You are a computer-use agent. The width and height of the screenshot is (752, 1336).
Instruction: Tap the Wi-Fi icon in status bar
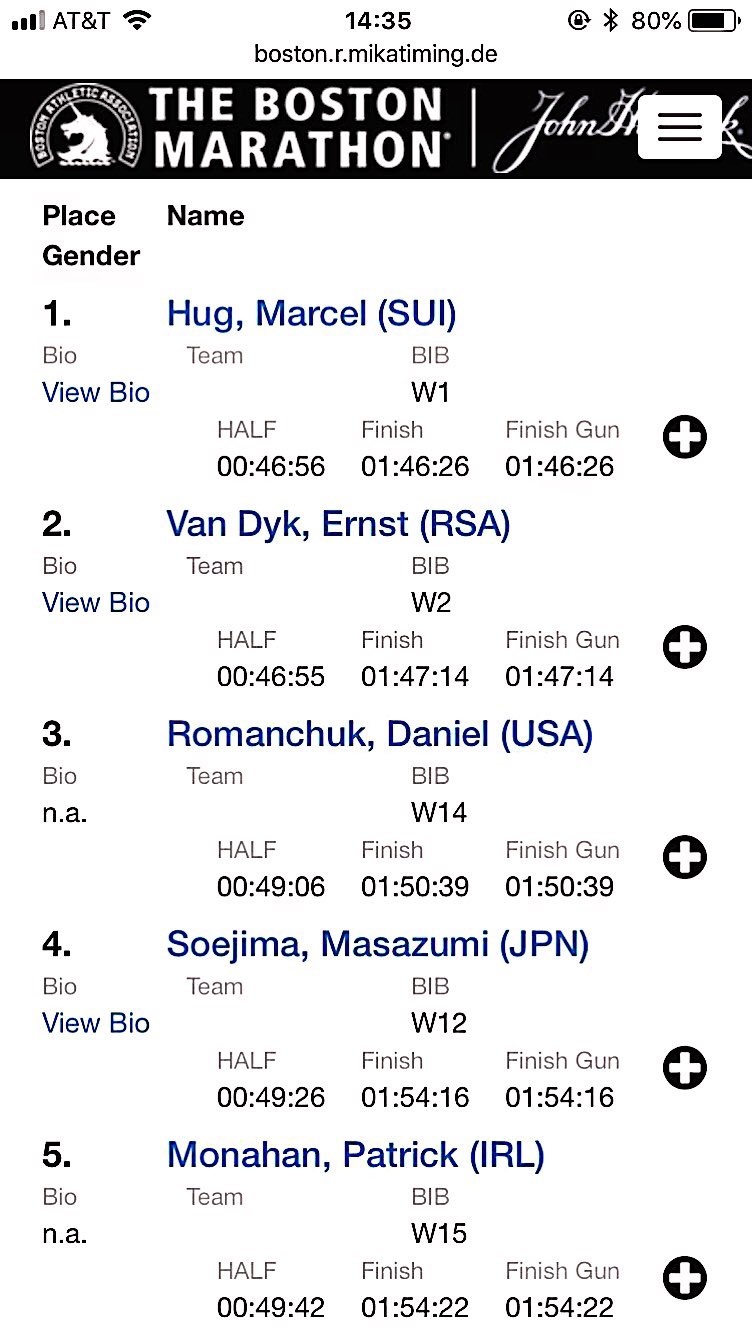coord(137,19)
